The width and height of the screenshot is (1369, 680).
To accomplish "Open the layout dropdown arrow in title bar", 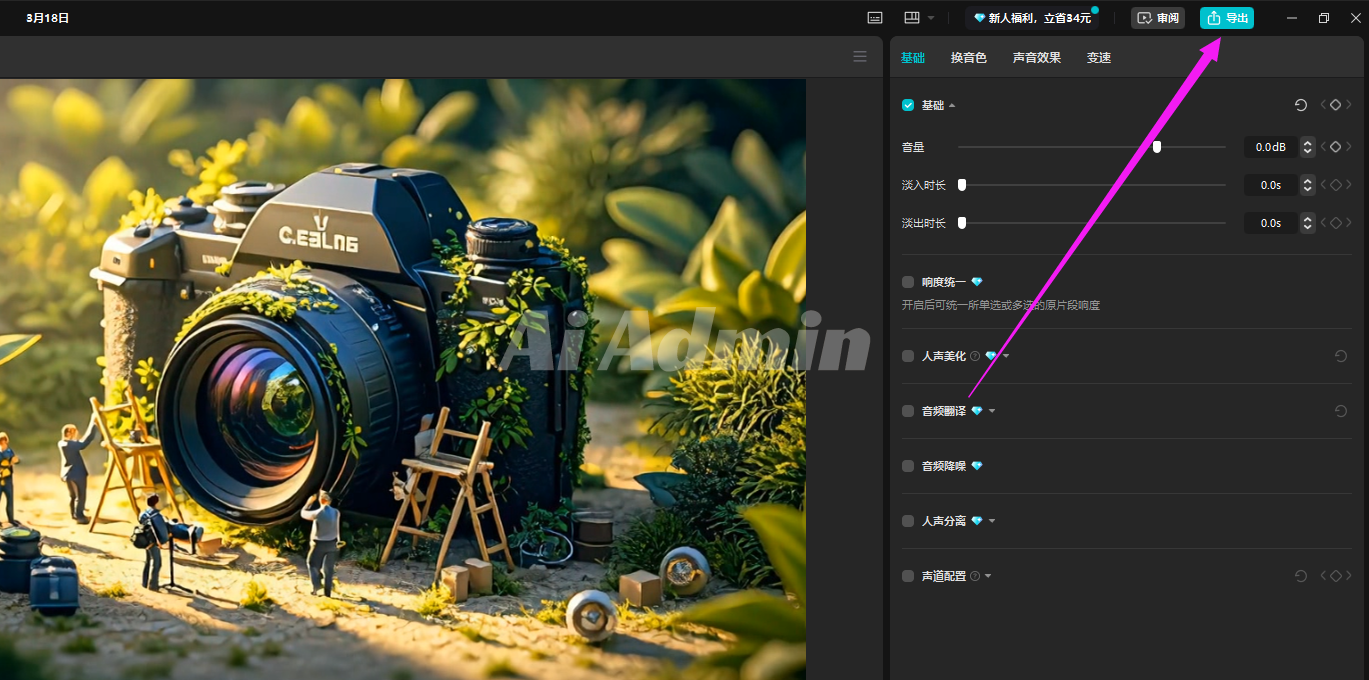I will [x=931, y=18].
